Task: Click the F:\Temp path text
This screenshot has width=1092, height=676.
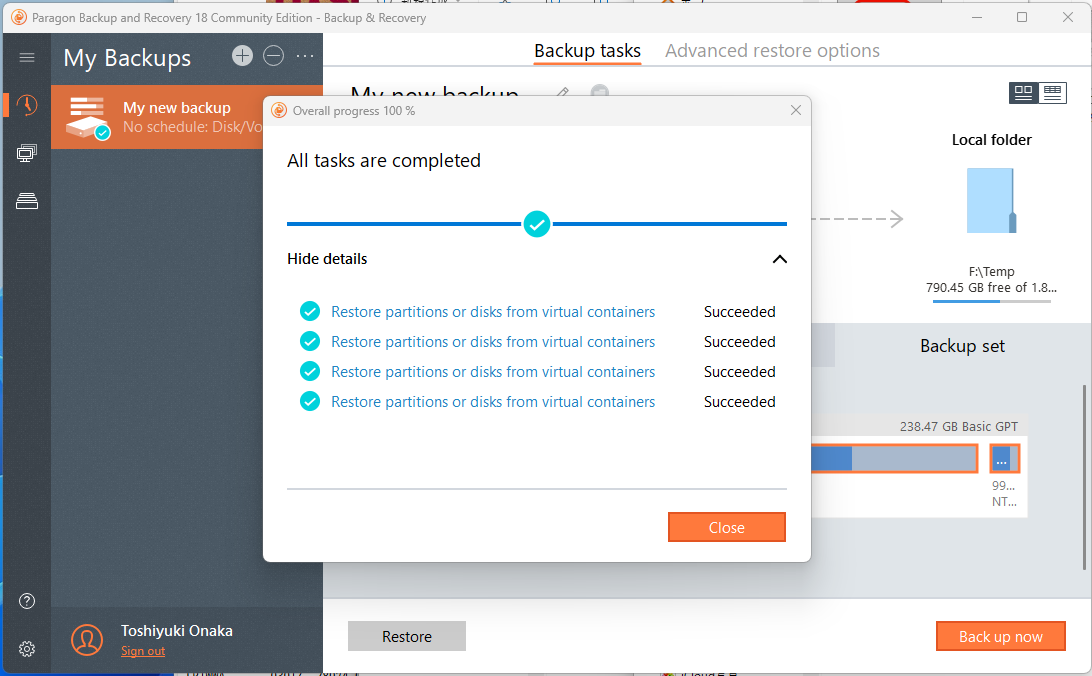Action: pos(991,272)
